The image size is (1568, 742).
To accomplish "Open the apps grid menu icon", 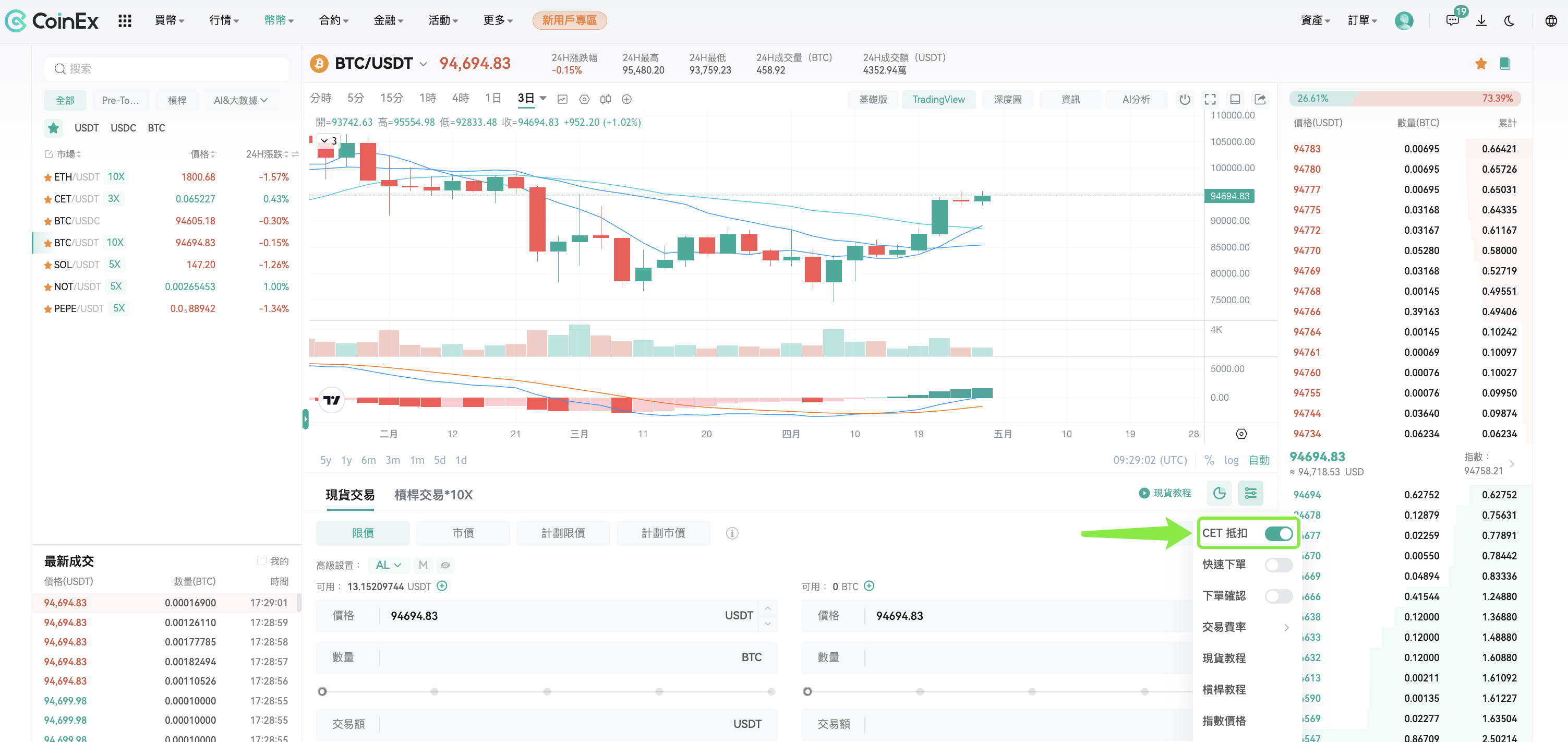I will (125, 21).
